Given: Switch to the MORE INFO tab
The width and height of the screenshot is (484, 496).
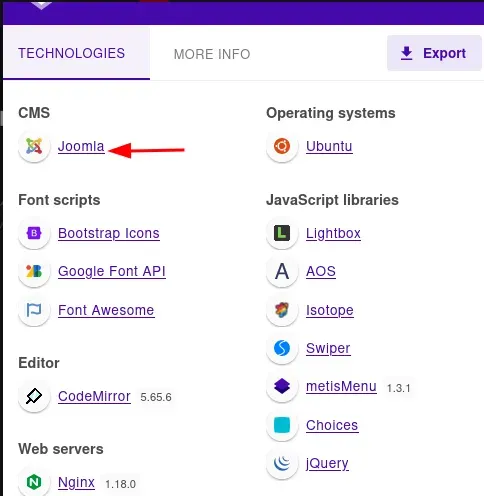Looking at the screenshot, I should point(212,54).
